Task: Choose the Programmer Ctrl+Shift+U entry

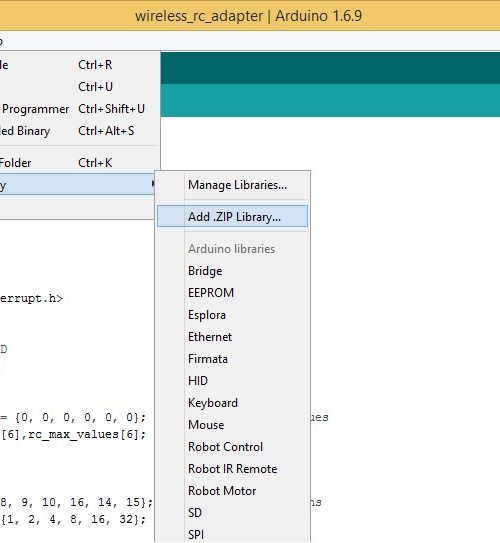Action: click(x=79, y=109)
